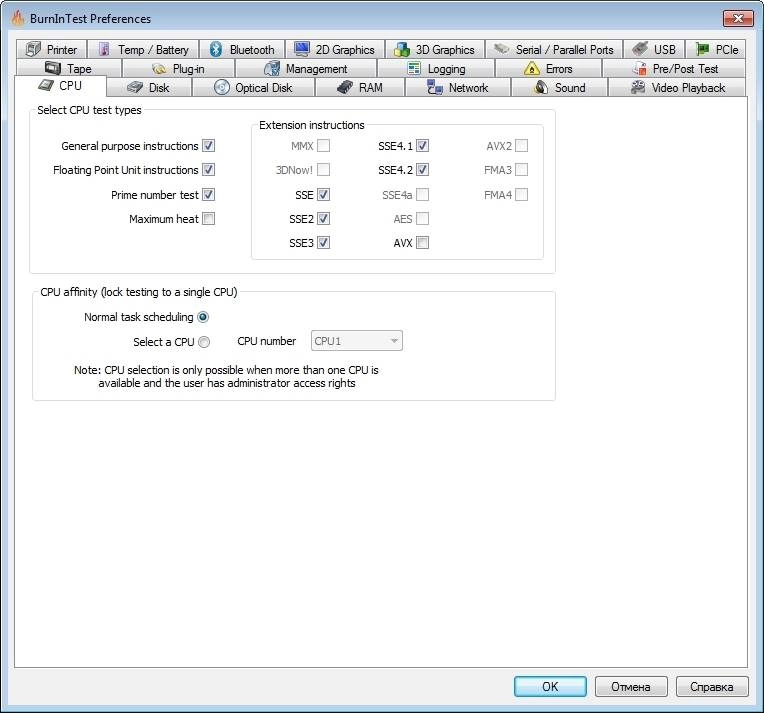Screen dimensions: 764x713
Task: Uncheck the SSE4.1 checkbox
Action: [x=422, y=146]
